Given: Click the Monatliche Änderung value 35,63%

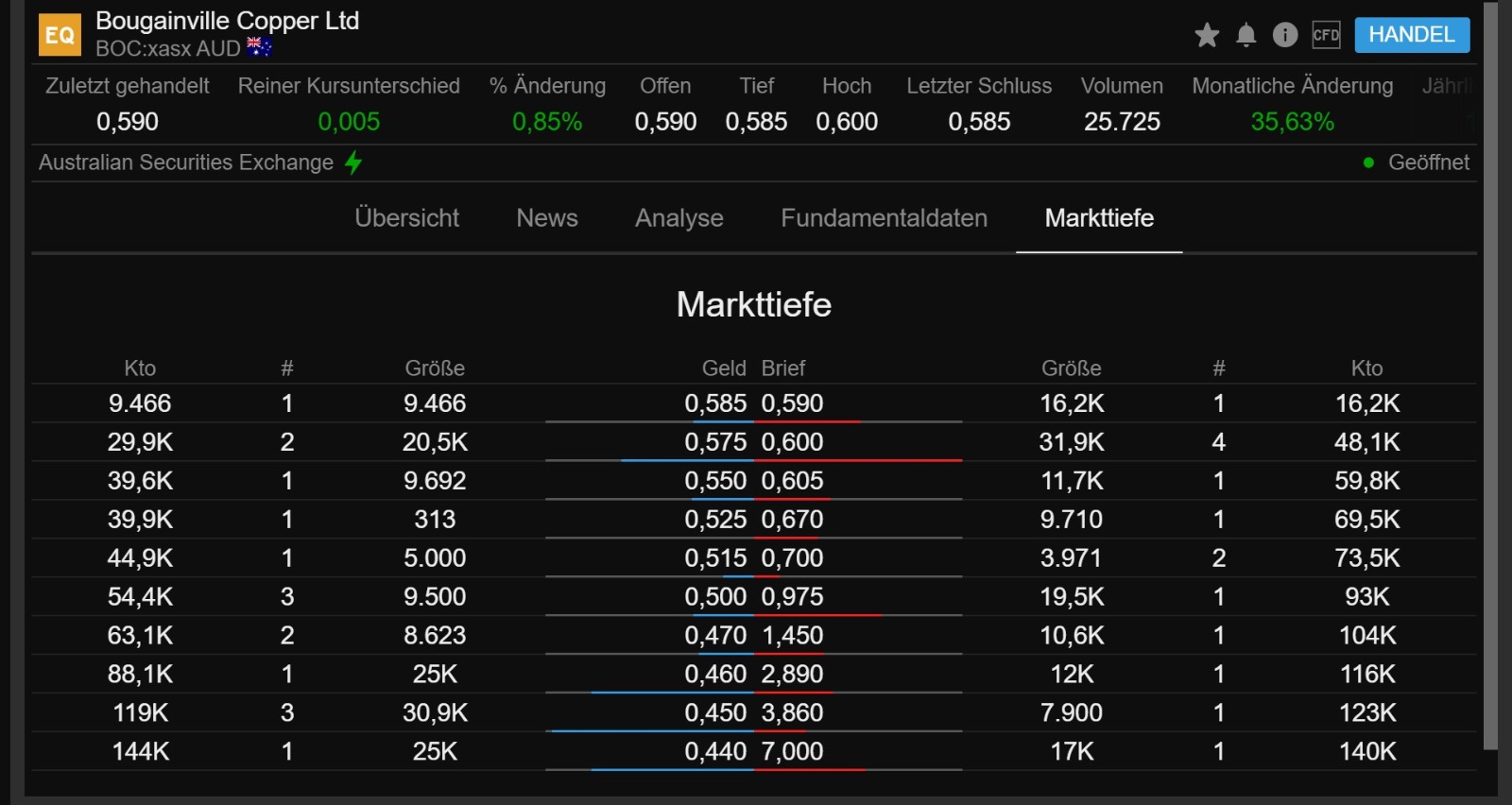Looking at the screenshot, I should point(1293,122).
